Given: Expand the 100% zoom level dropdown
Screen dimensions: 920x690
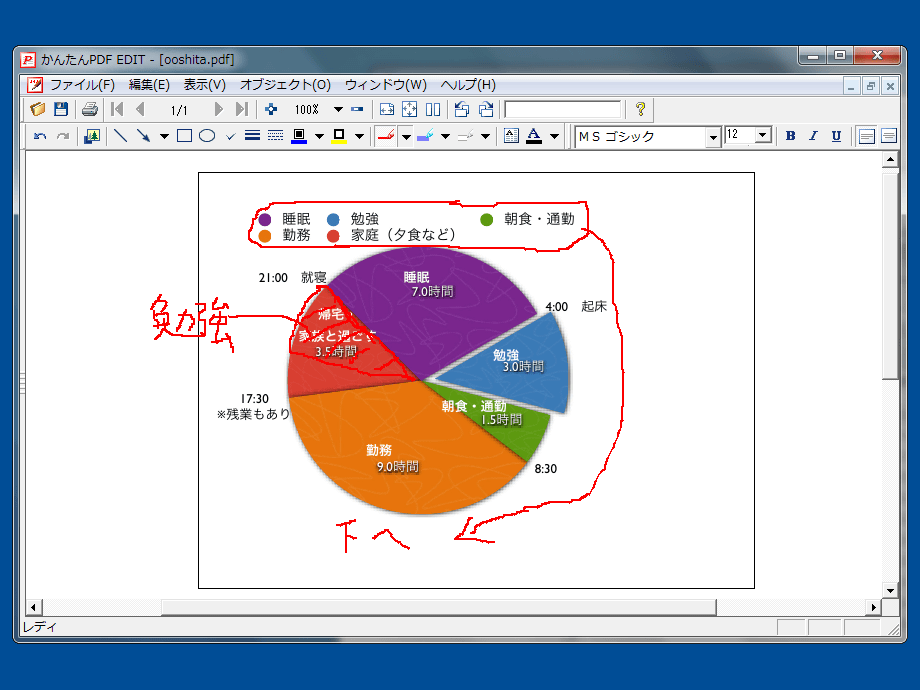Looking at the screenshot, I should (x=339, y=109).
